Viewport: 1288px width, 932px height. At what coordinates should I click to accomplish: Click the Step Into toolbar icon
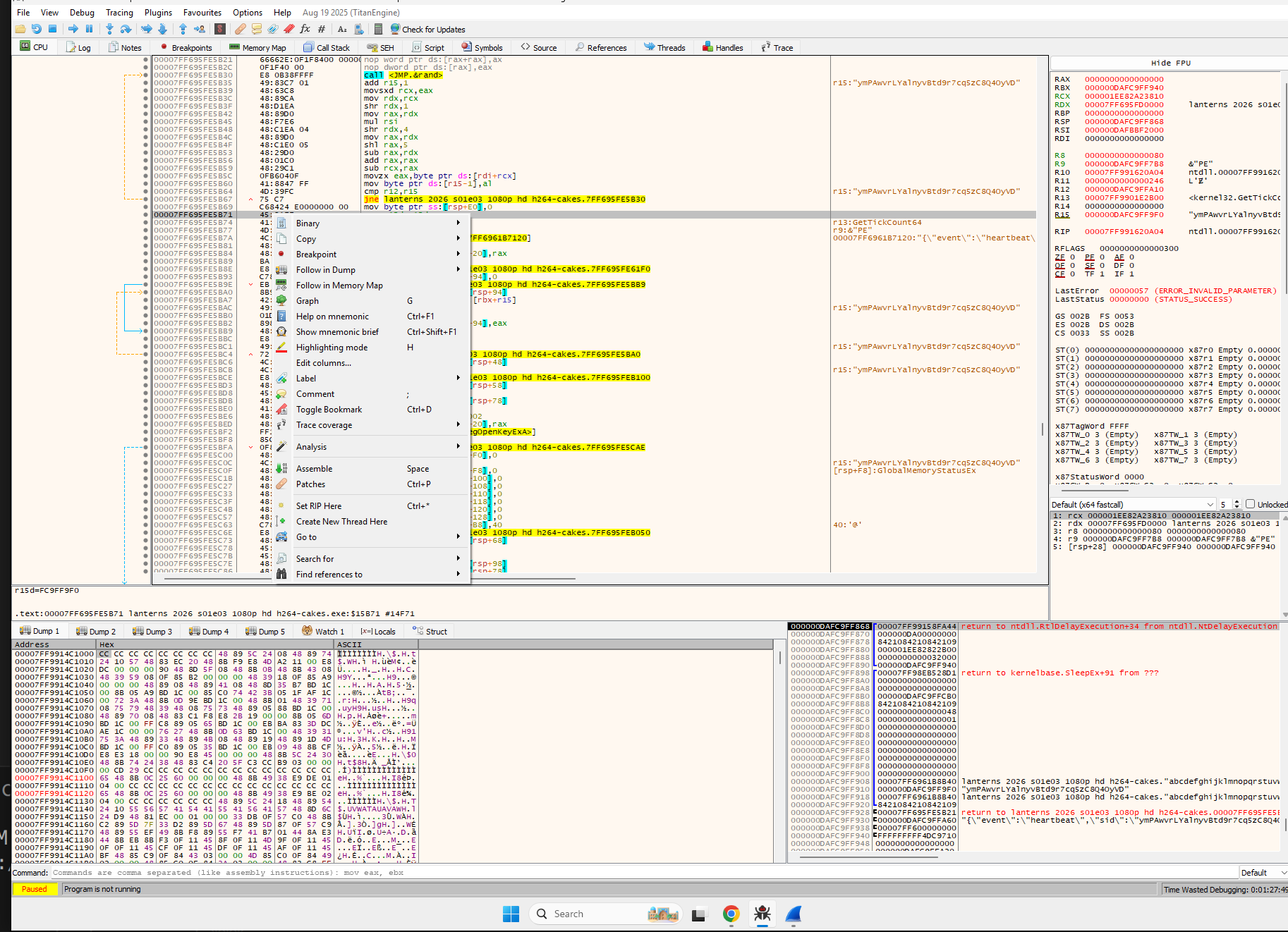point(109,29)
